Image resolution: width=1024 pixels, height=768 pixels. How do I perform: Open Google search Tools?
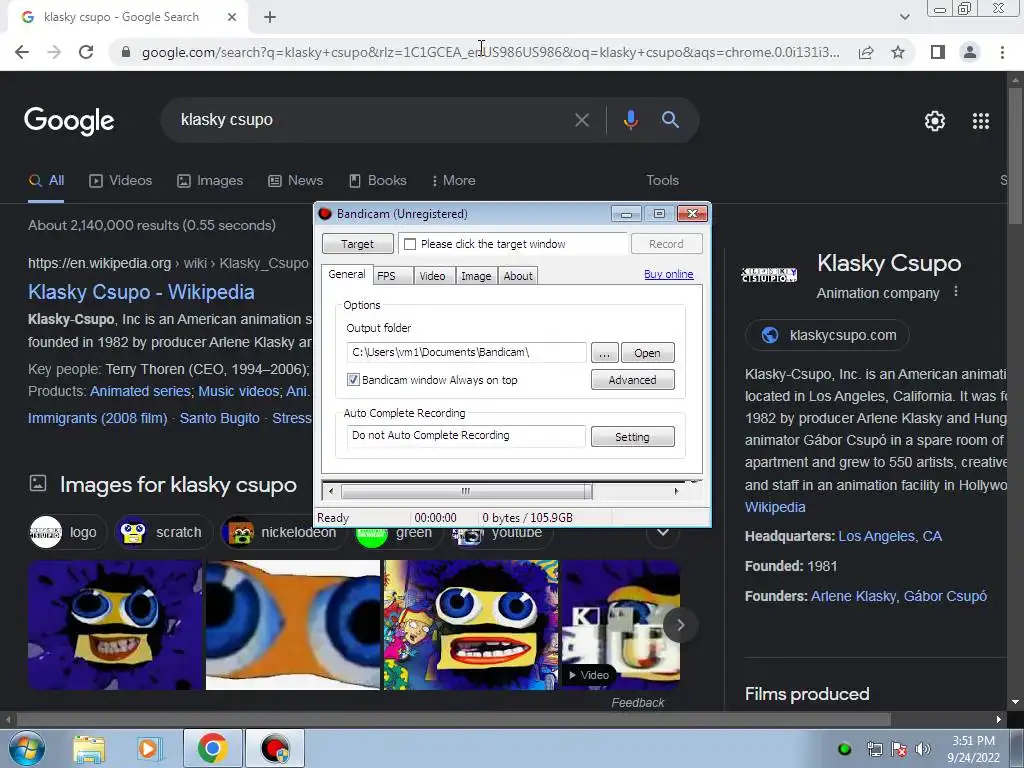pos(662,181)
